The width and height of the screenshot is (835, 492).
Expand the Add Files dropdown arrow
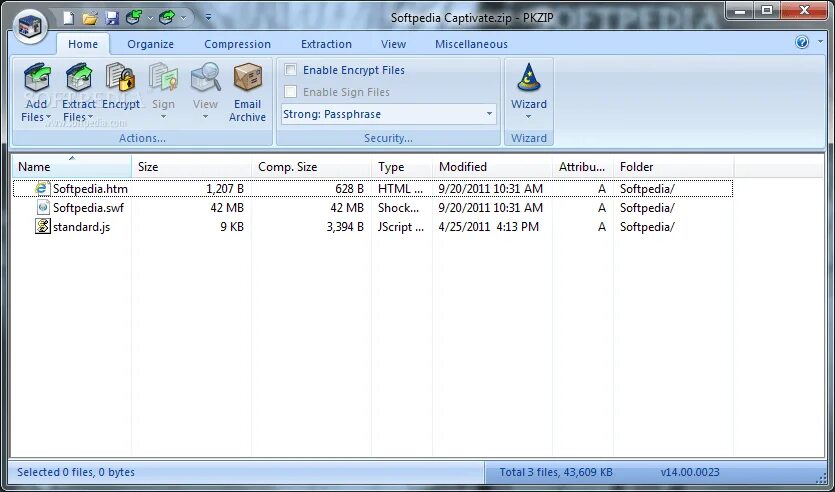coord(48,117)
